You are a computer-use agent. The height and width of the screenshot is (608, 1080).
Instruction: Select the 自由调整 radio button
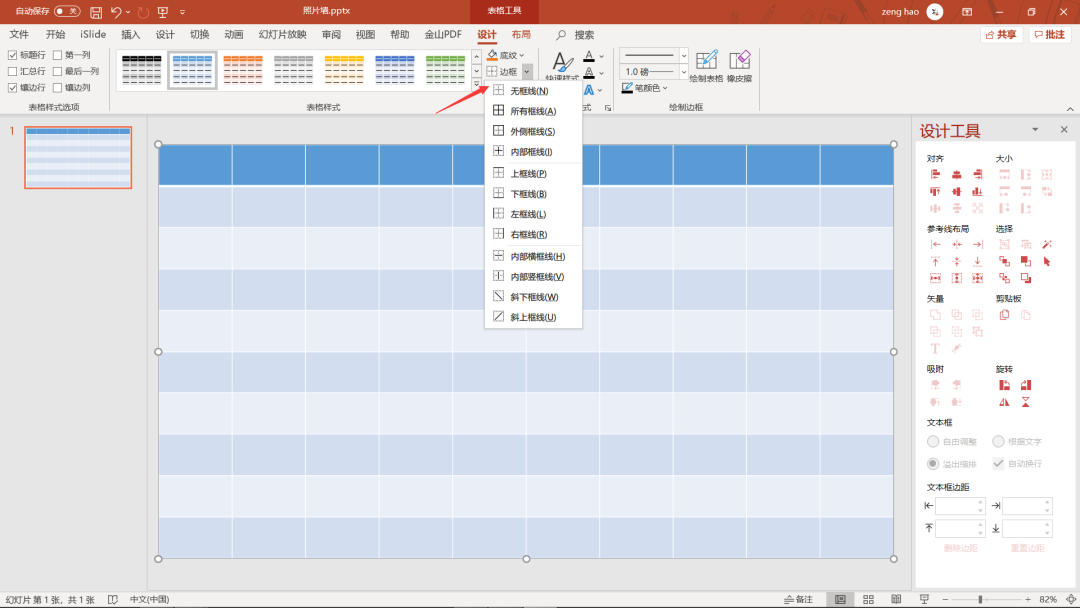click(x=933, y=441)
